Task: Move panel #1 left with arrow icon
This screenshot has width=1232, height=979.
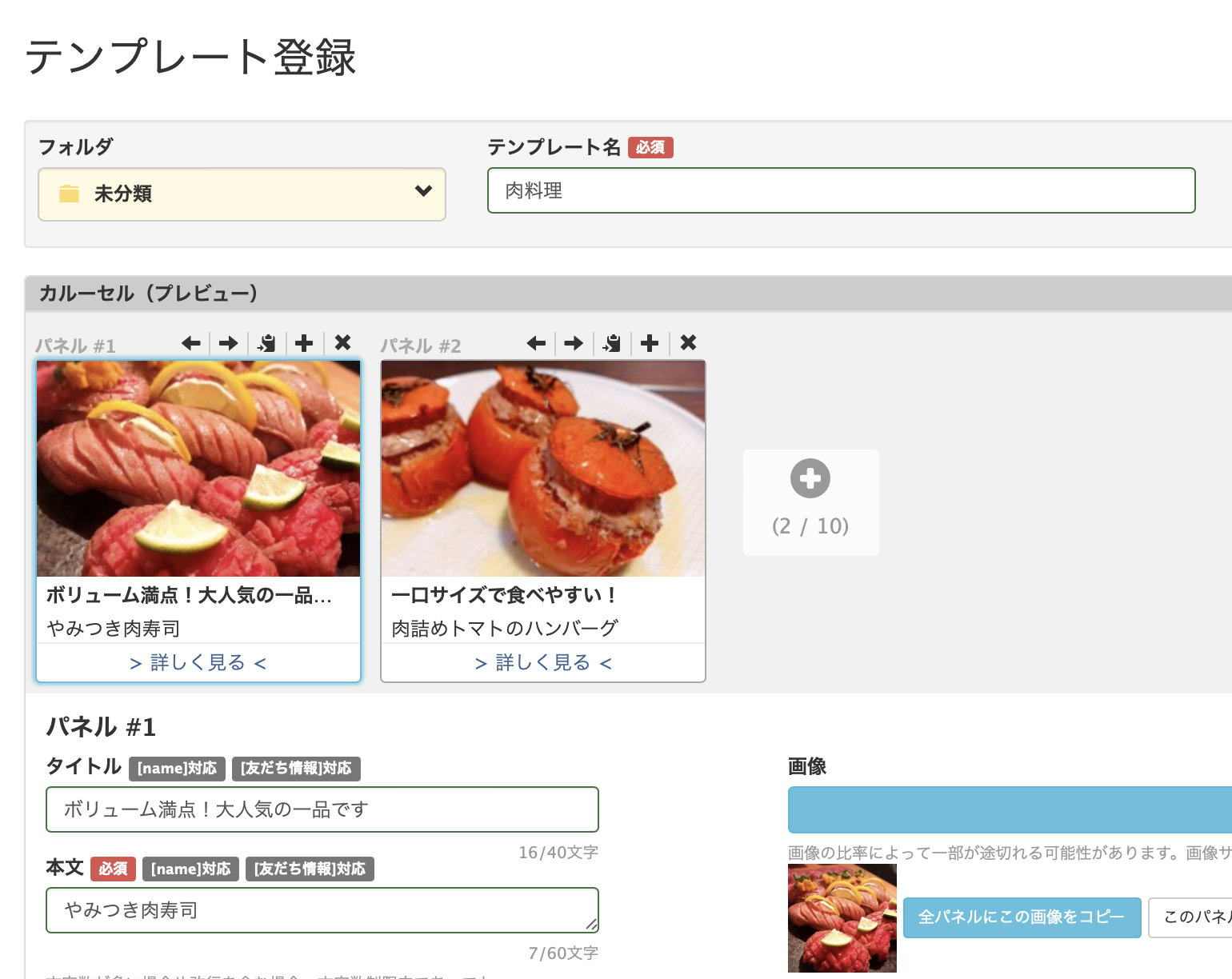Action: coord(191,343)
